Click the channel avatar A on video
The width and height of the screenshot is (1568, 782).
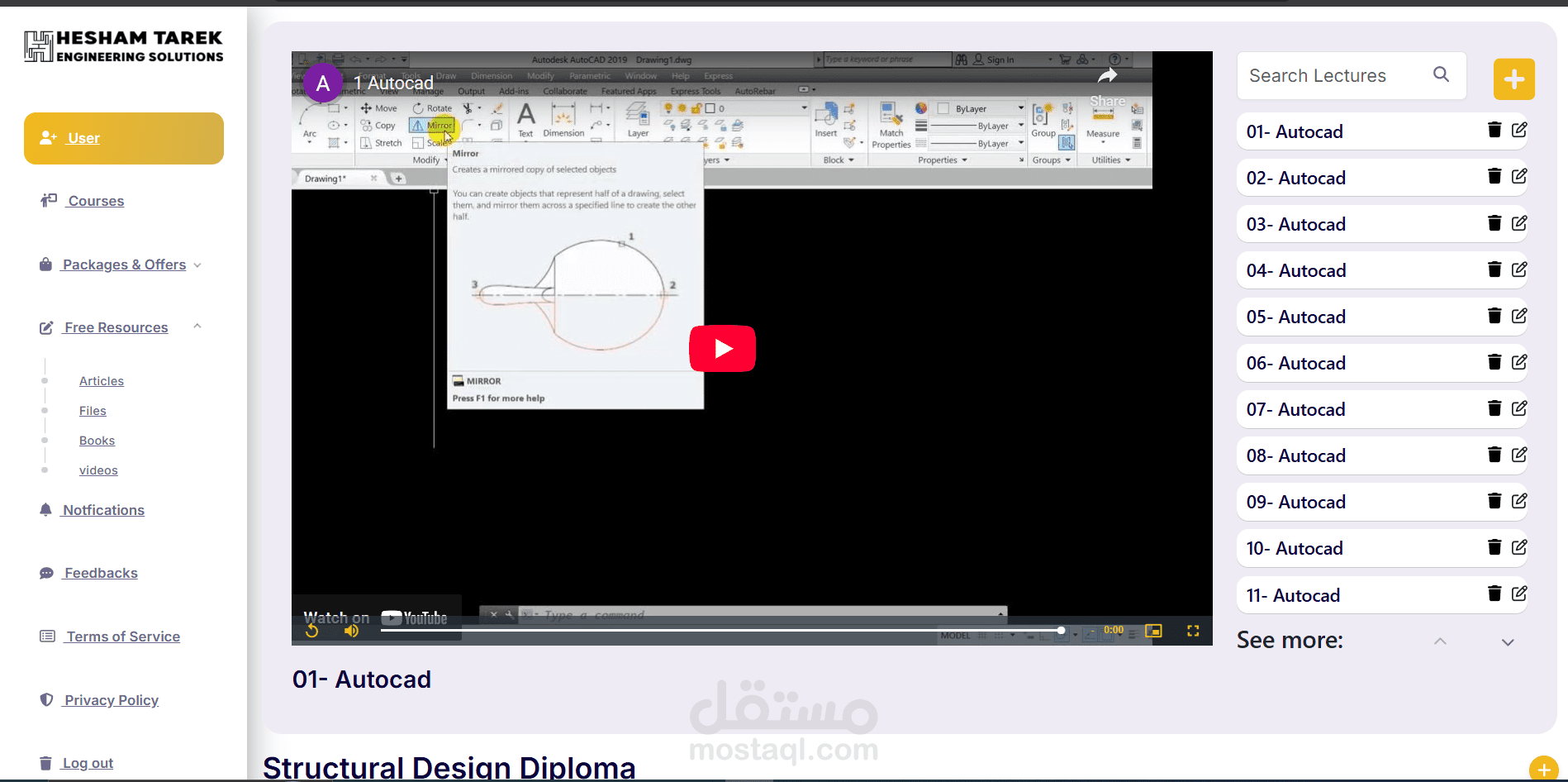(x=323, y=83)
